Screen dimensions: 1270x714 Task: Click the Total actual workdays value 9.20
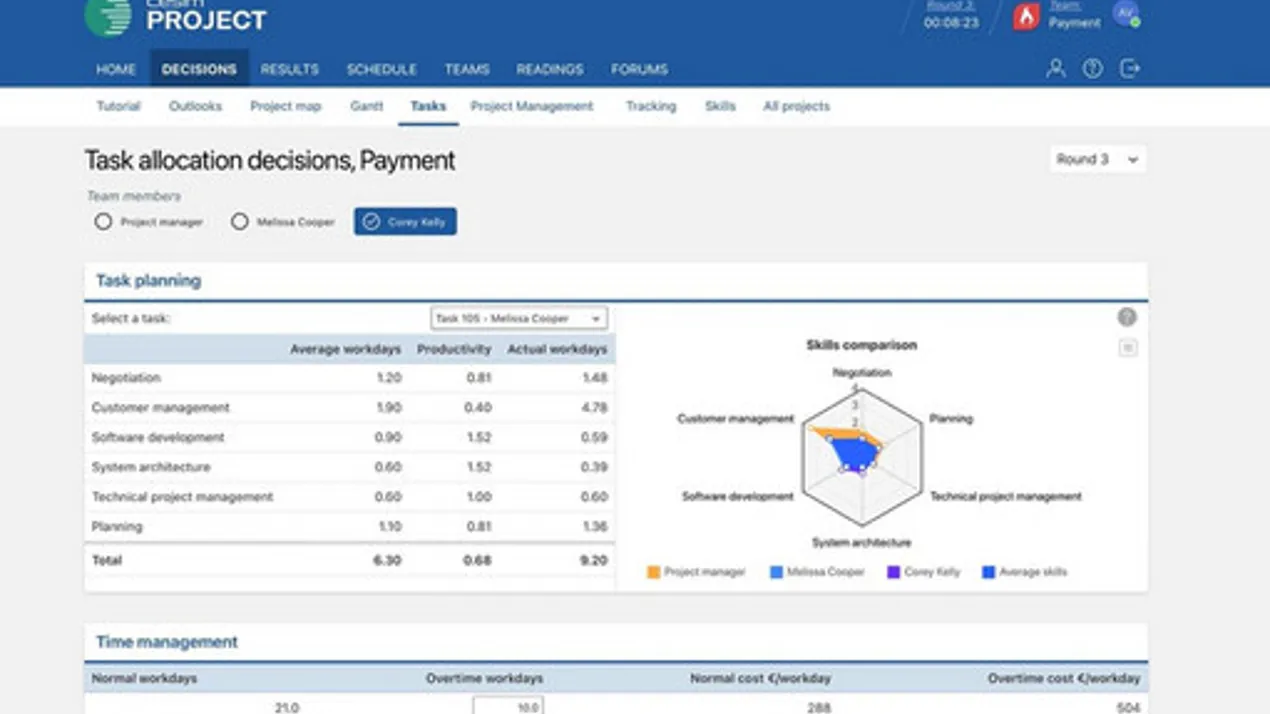point(594,561)
